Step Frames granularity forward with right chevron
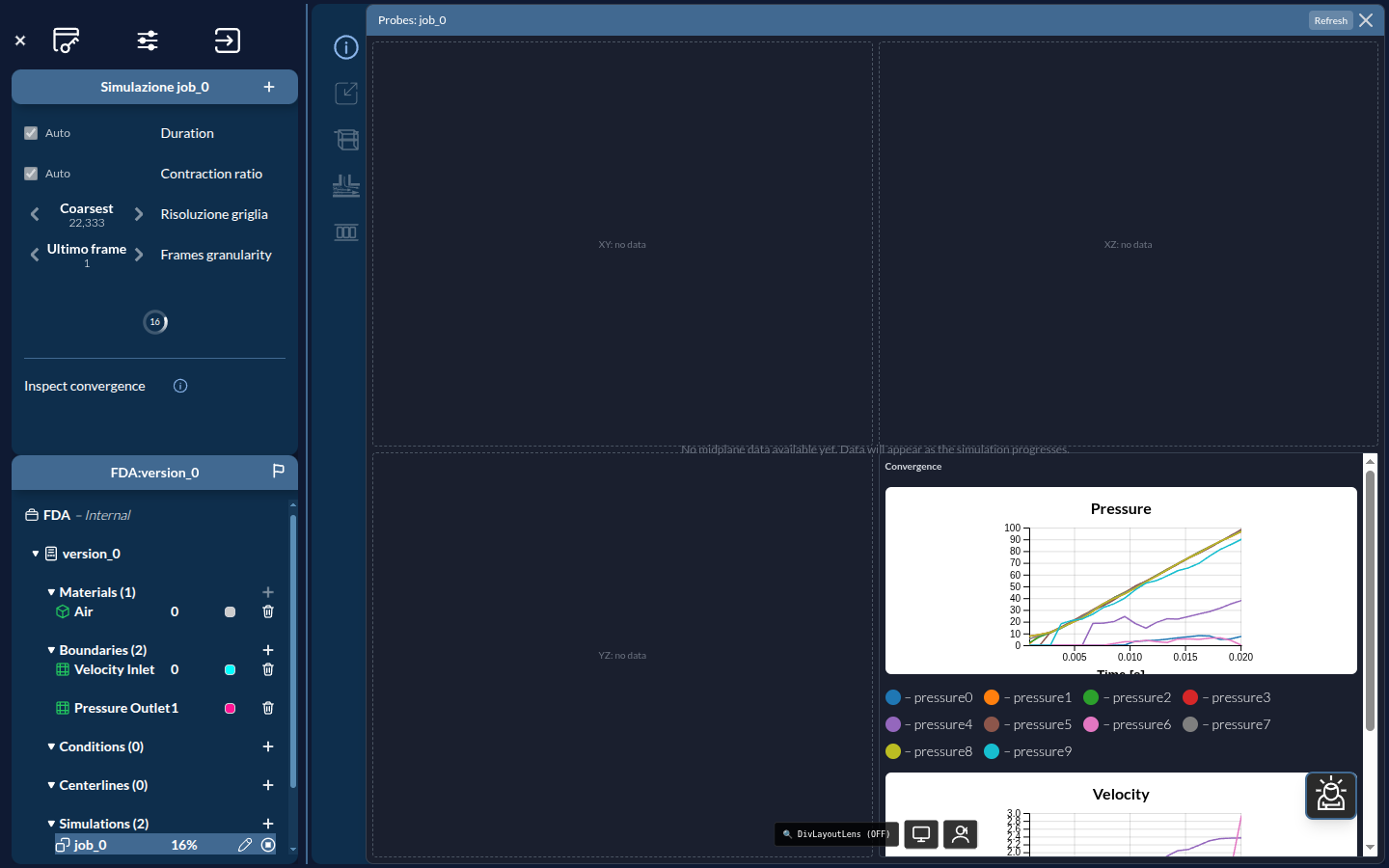Image resolution: width=1389 pixels, height=868 pixels. click(x=139, y=255)
